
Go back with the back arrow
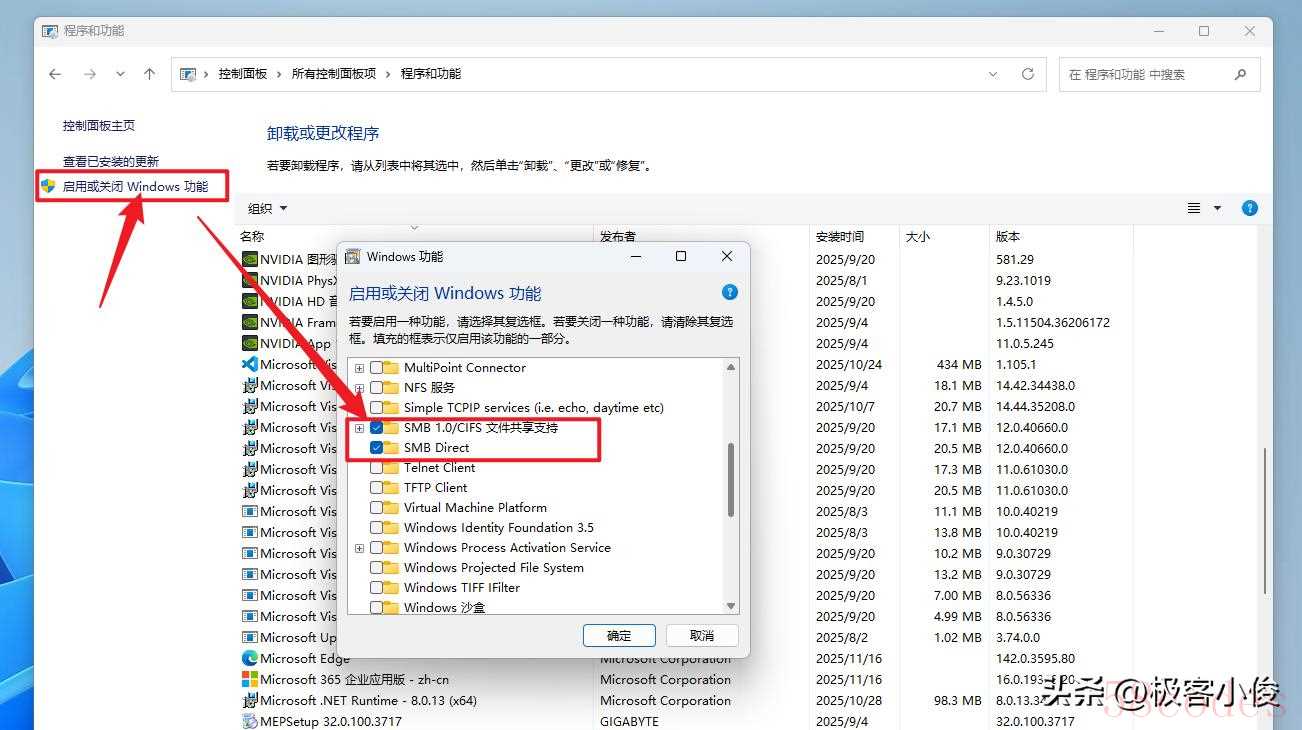coord(56,74)
